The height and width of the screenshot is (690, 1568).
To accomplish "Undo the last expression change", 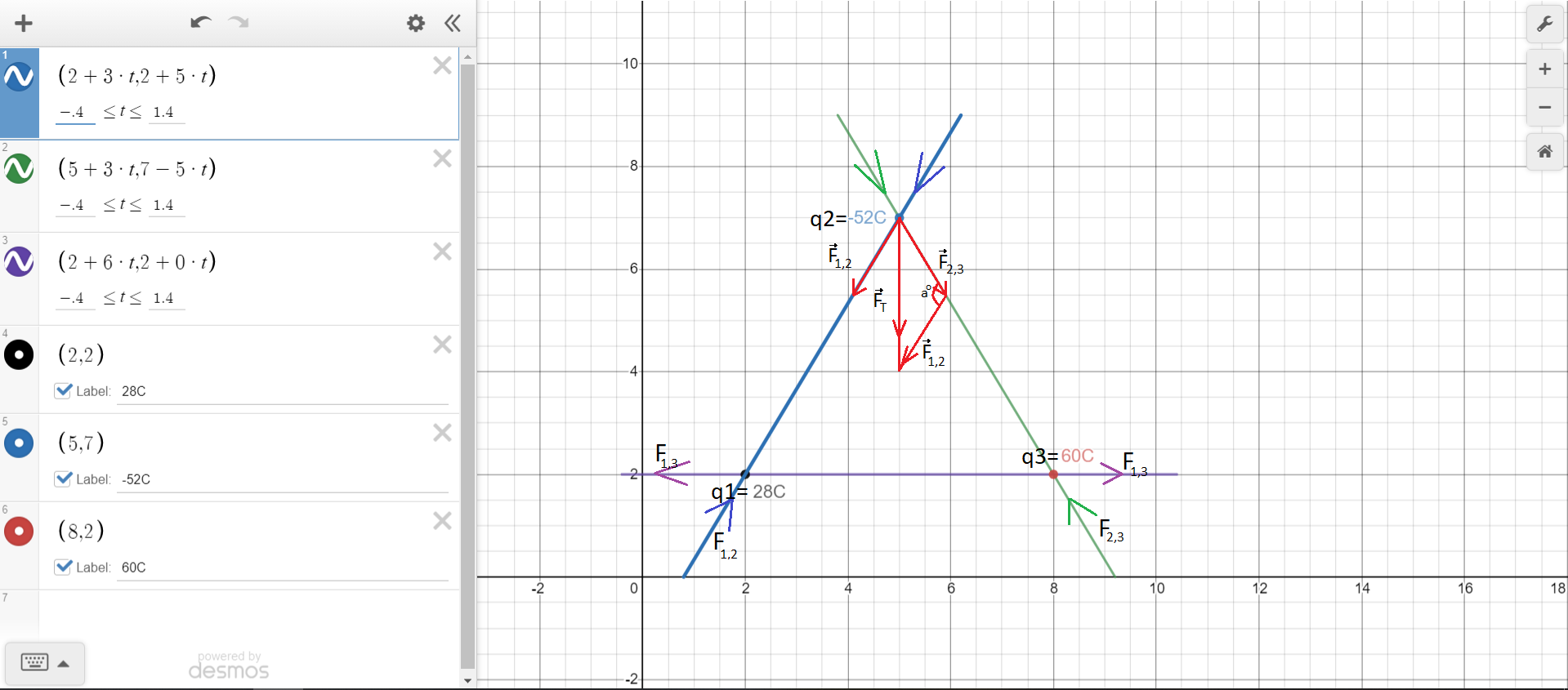I will point(200,23).
